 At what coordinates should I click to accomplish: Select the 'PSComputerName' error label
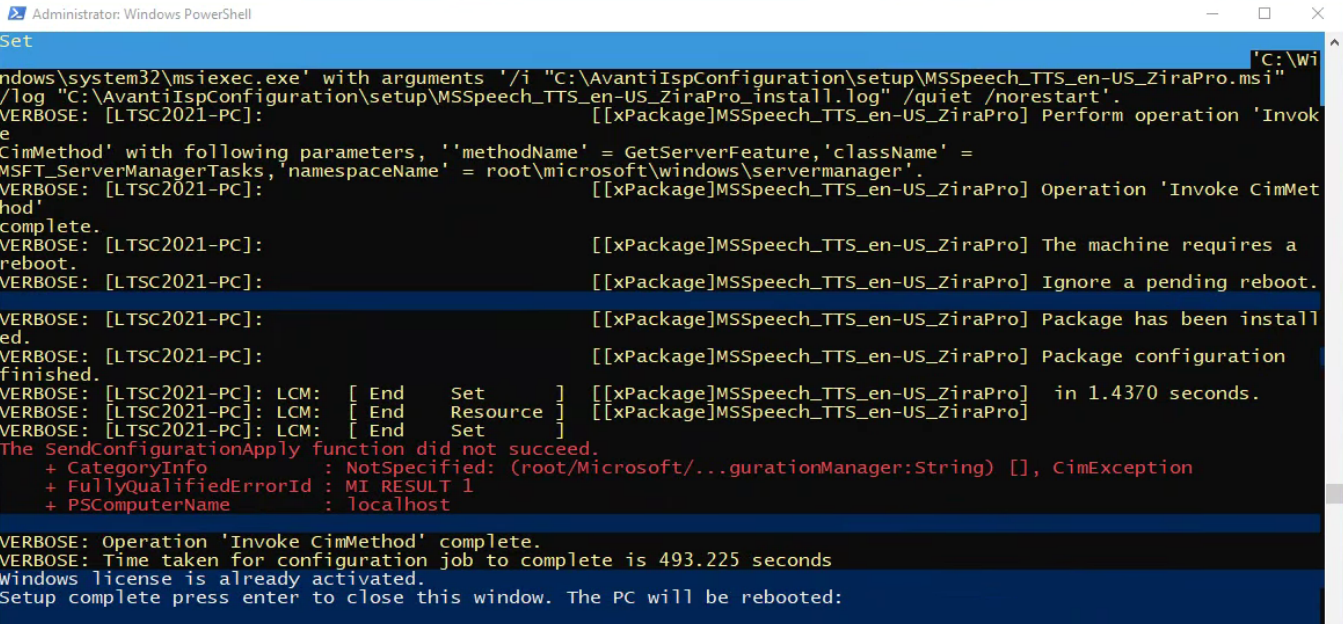coord(149,505)
